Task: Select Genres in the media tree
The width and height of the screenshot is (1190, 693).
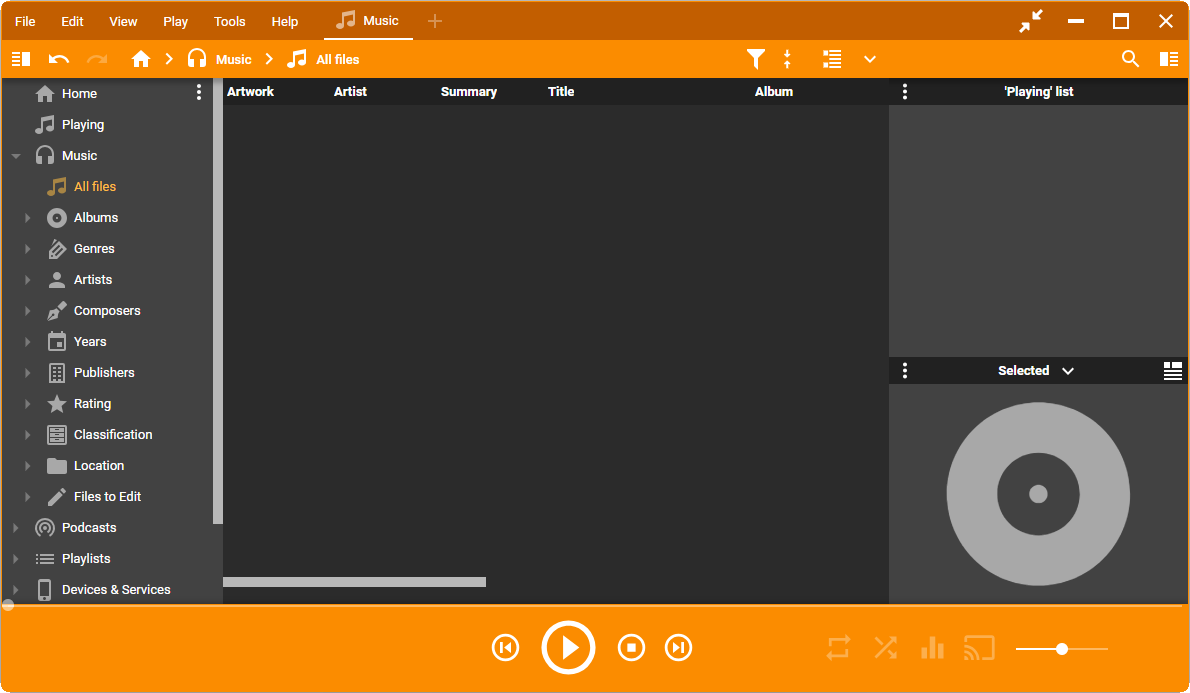Action: pyautogui.click(x=94, y=249)
